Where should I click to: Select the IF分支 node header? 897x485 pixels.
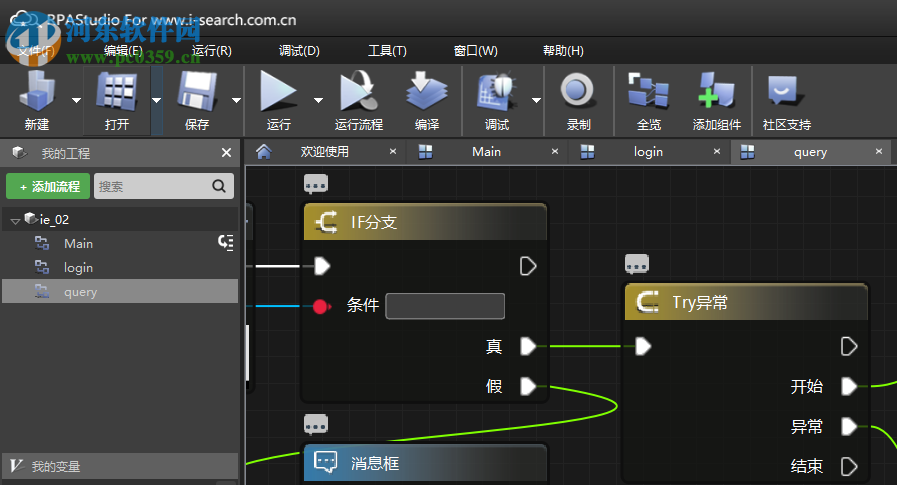[x=425, y=222]
